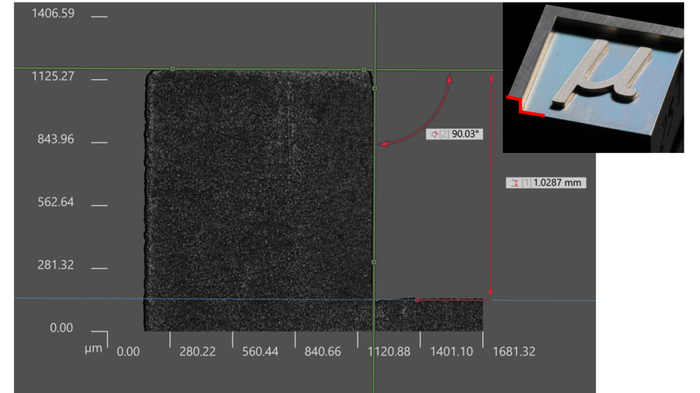Click the X-axis value 280.22
This screenshot has height=393, width=700.
[x=197, y=351]
